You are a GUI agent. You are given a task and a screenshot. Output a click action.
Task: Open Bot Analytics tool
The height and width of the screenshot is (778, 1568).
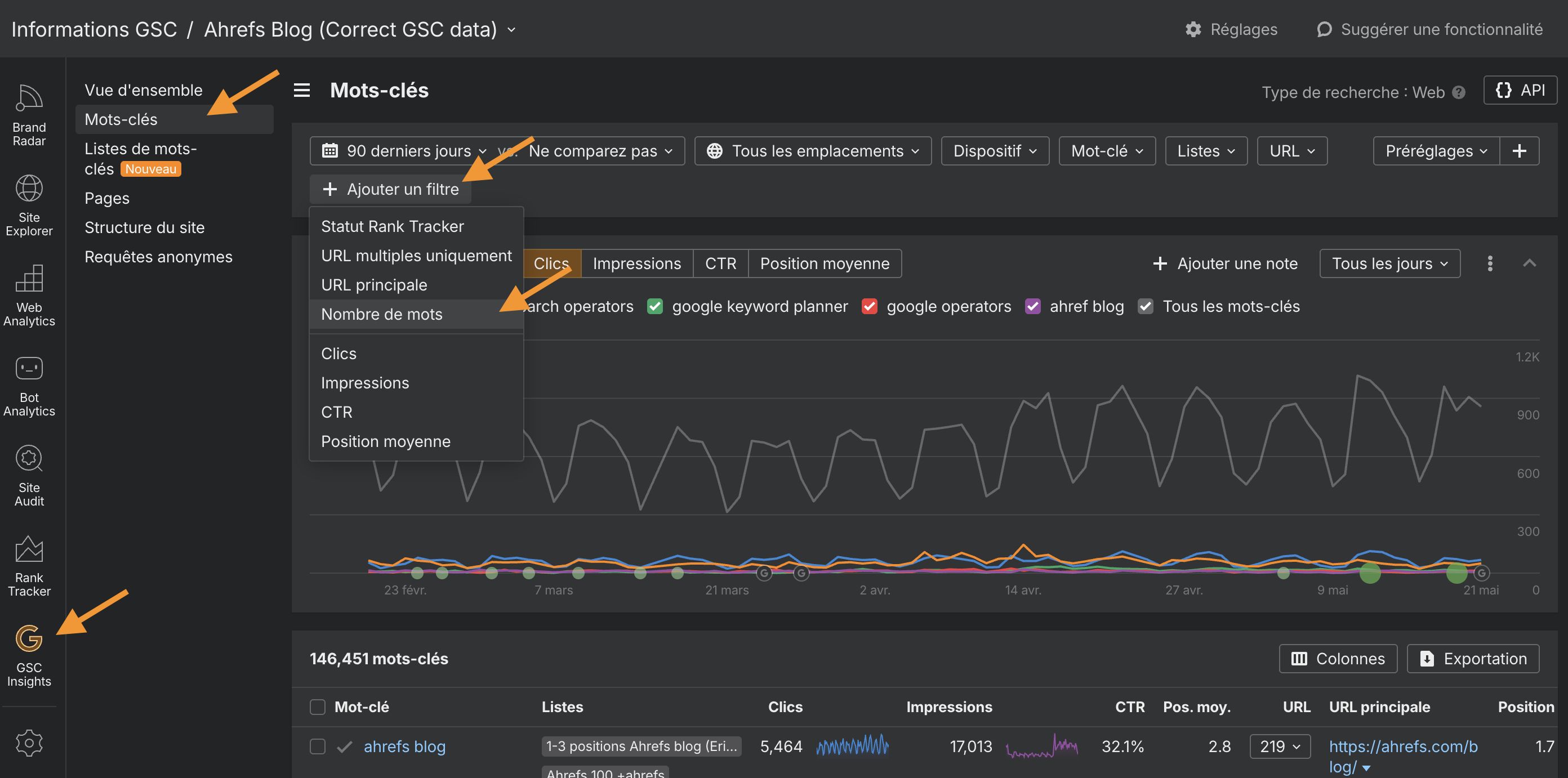point(29,386)
